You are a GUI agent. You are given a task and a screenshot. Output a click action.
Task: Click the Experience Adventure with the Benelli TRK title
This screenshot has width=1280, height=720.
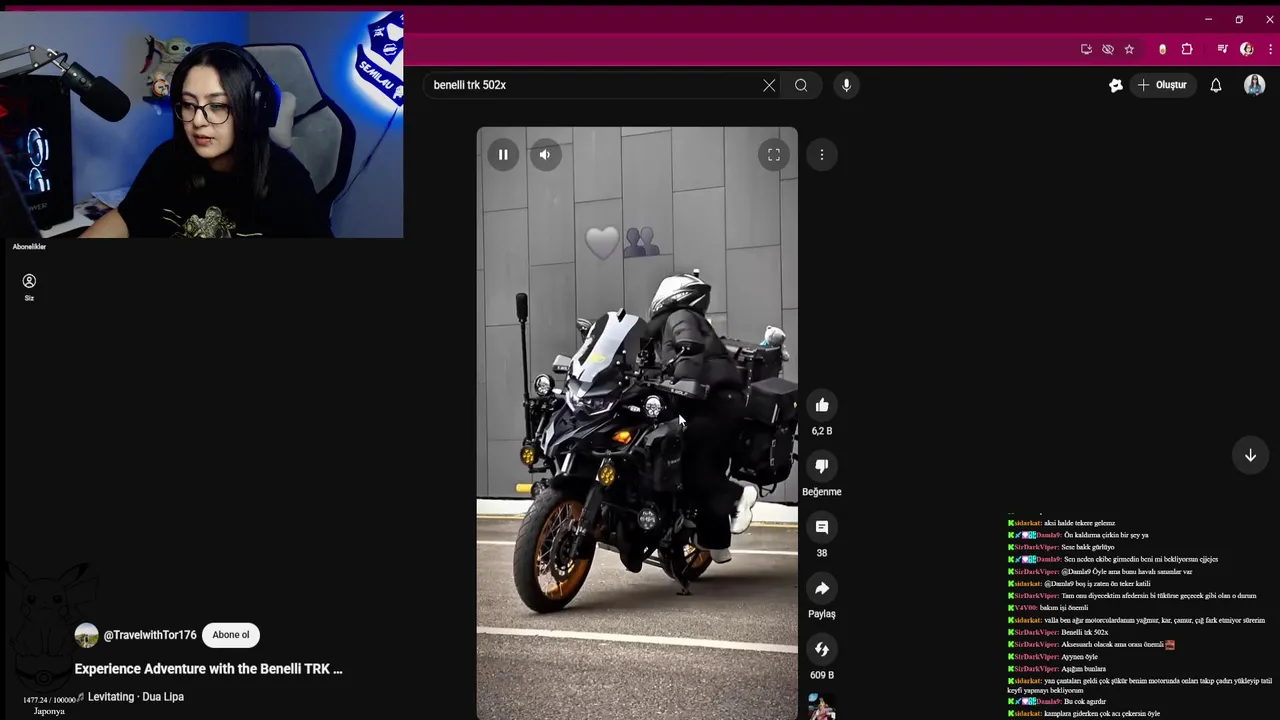pyautogui.click(x=208, y=669)
